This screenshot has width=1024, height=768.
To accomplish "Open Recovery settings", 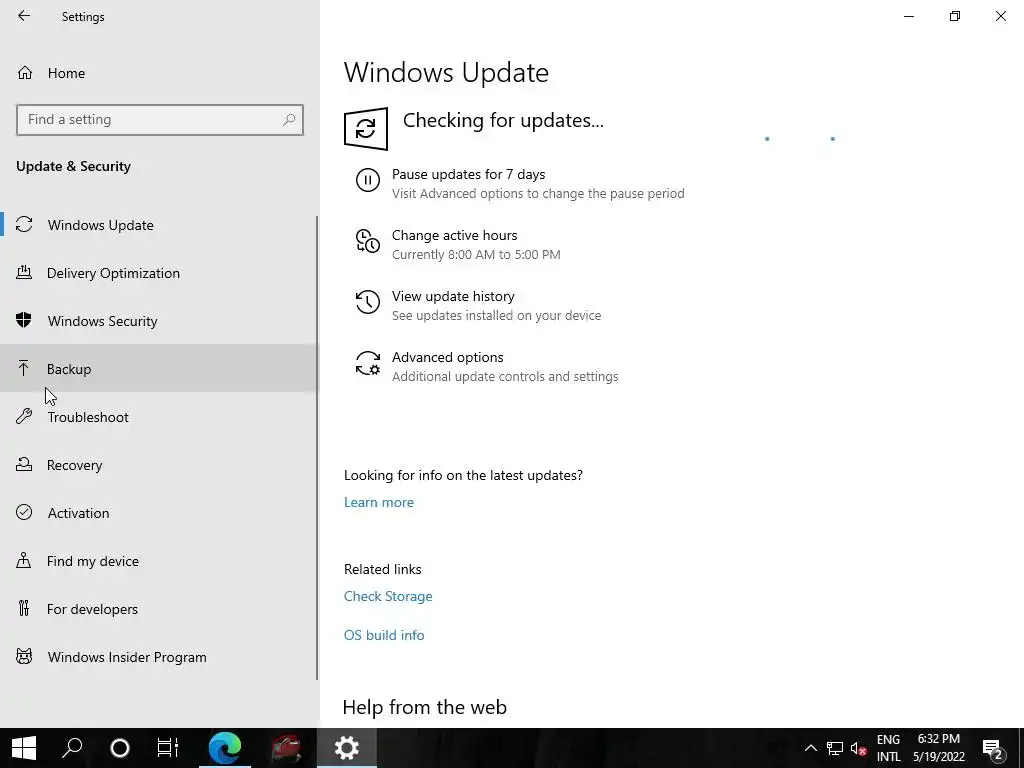I will [159, 465].
